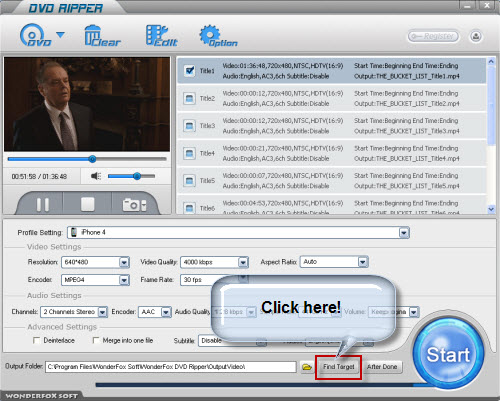Open the Aspect Ratio dropdown
Screen dimensions: 500x401
(363, 262)
